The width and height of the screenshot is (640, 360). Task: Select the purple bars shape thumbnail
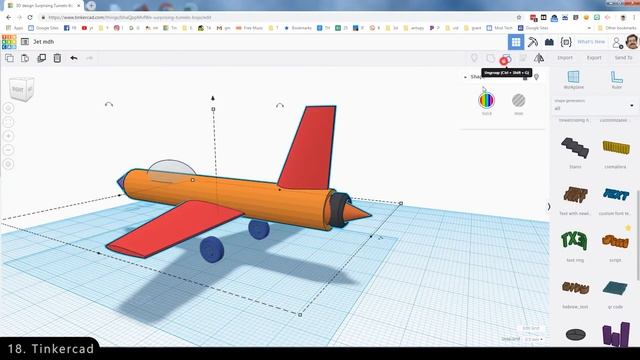[x=616, y=335]
